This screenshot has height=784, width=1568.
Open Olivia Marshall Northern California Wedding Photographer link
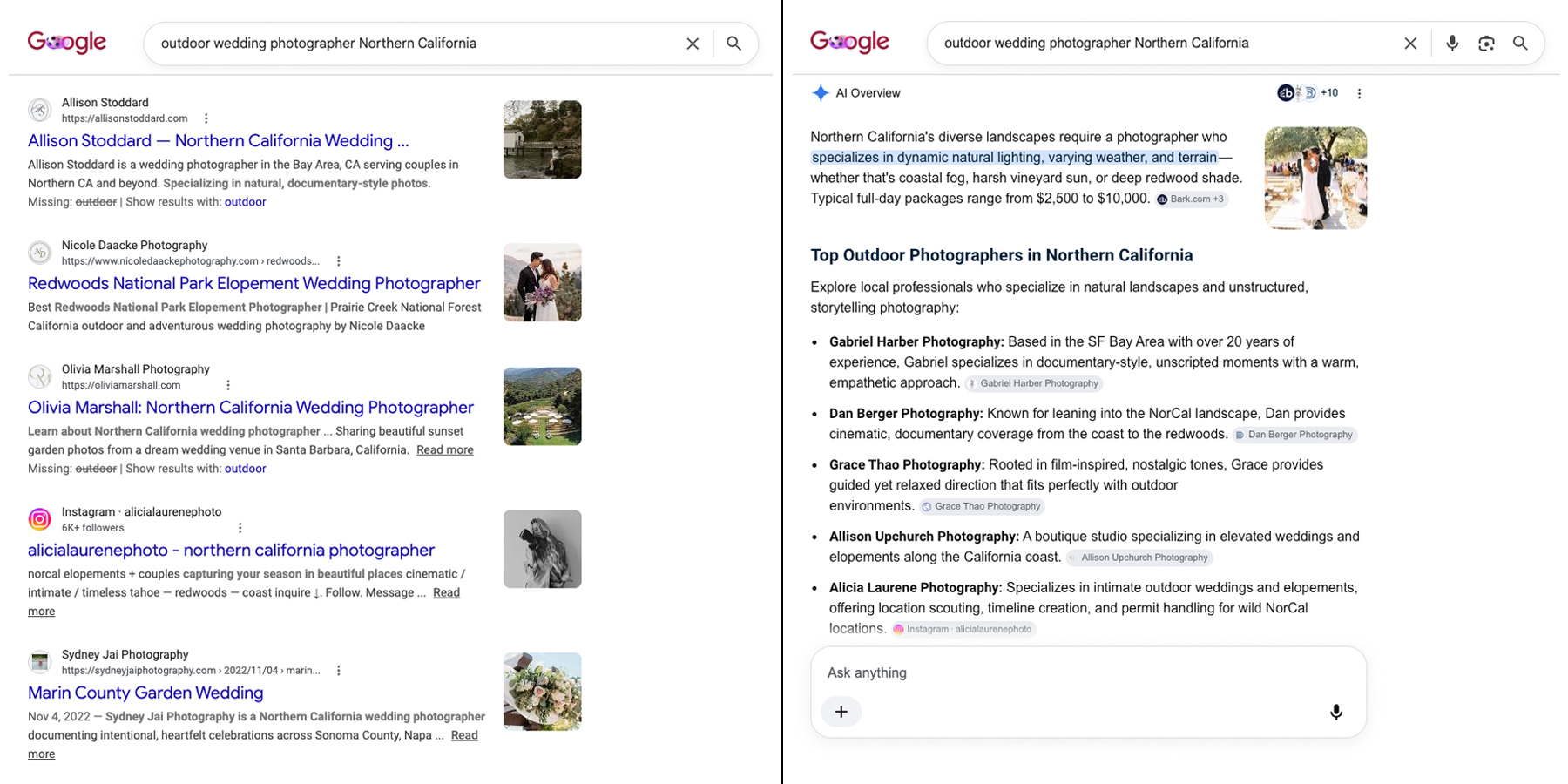coord(251,408)
